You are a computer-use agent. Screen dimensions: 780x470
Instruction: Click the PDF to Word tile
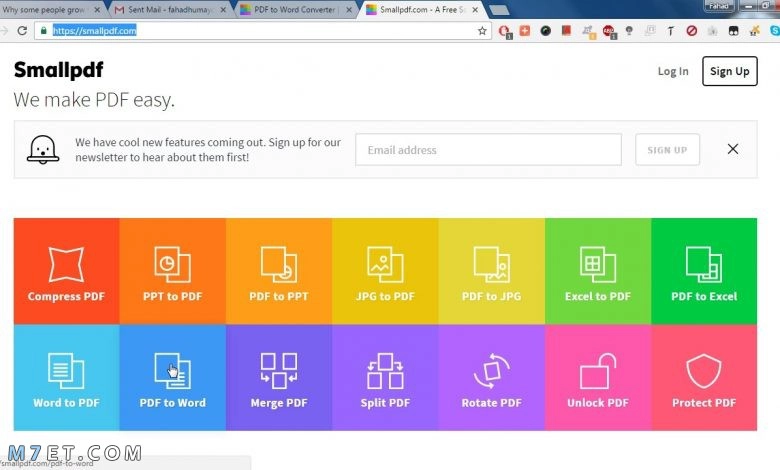[x=173, y=377]
